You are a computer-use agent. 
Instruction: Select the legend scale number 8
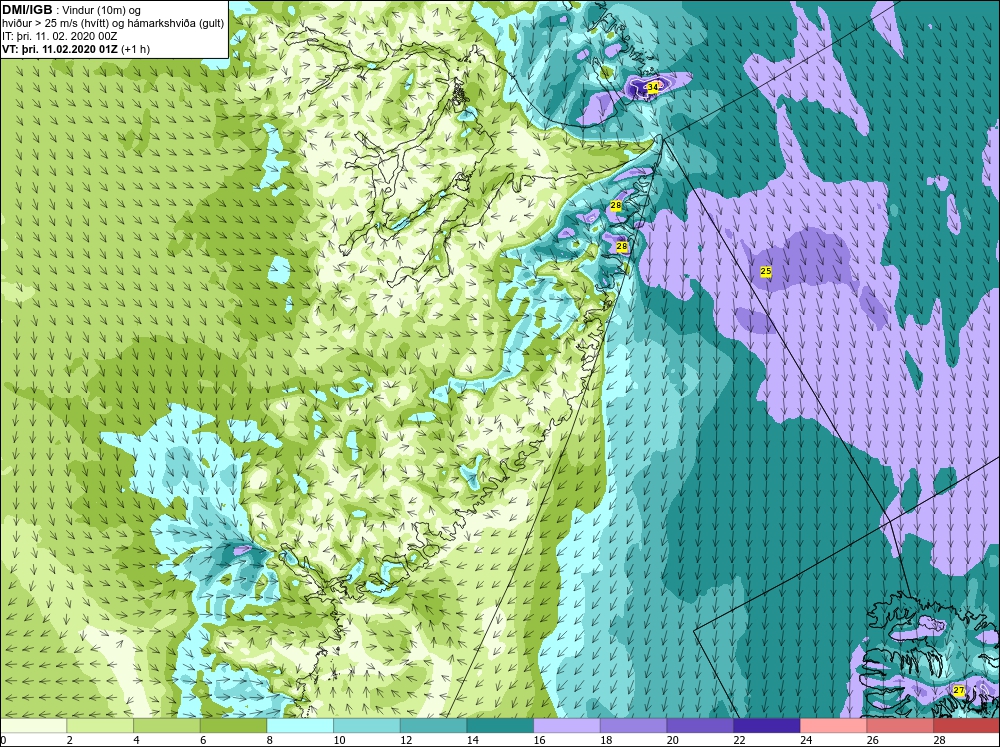coord(269,740)
